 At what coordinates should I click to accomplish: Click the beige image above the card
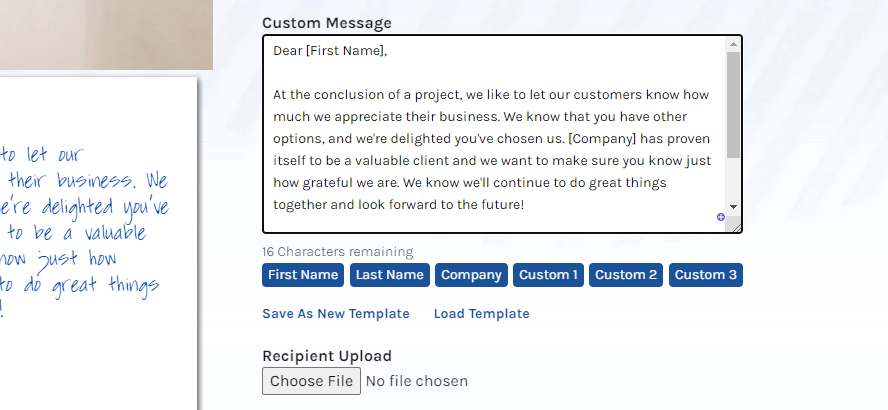106,35
